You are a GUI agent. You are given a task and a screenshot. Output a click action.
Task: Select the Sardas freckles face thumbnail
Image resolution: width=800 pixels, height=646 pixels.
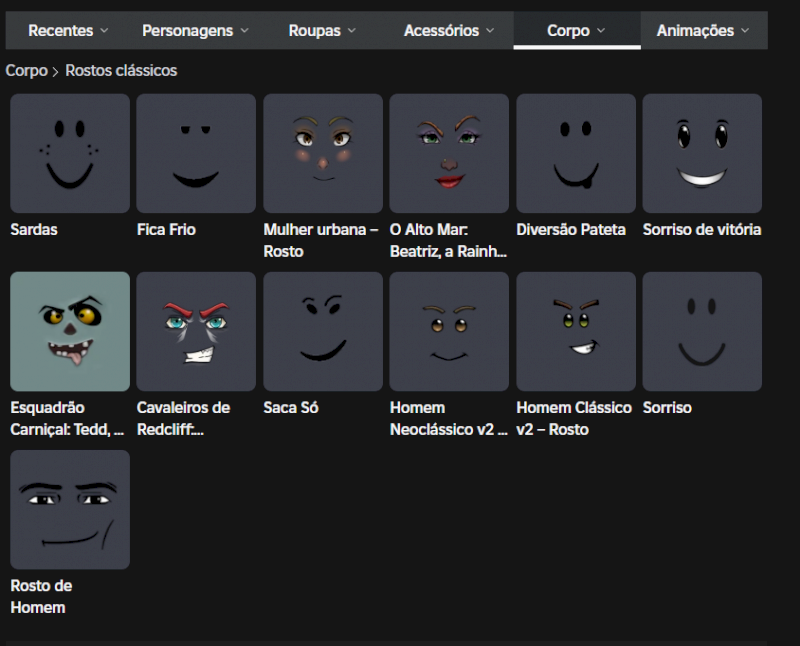coord(70,153)
